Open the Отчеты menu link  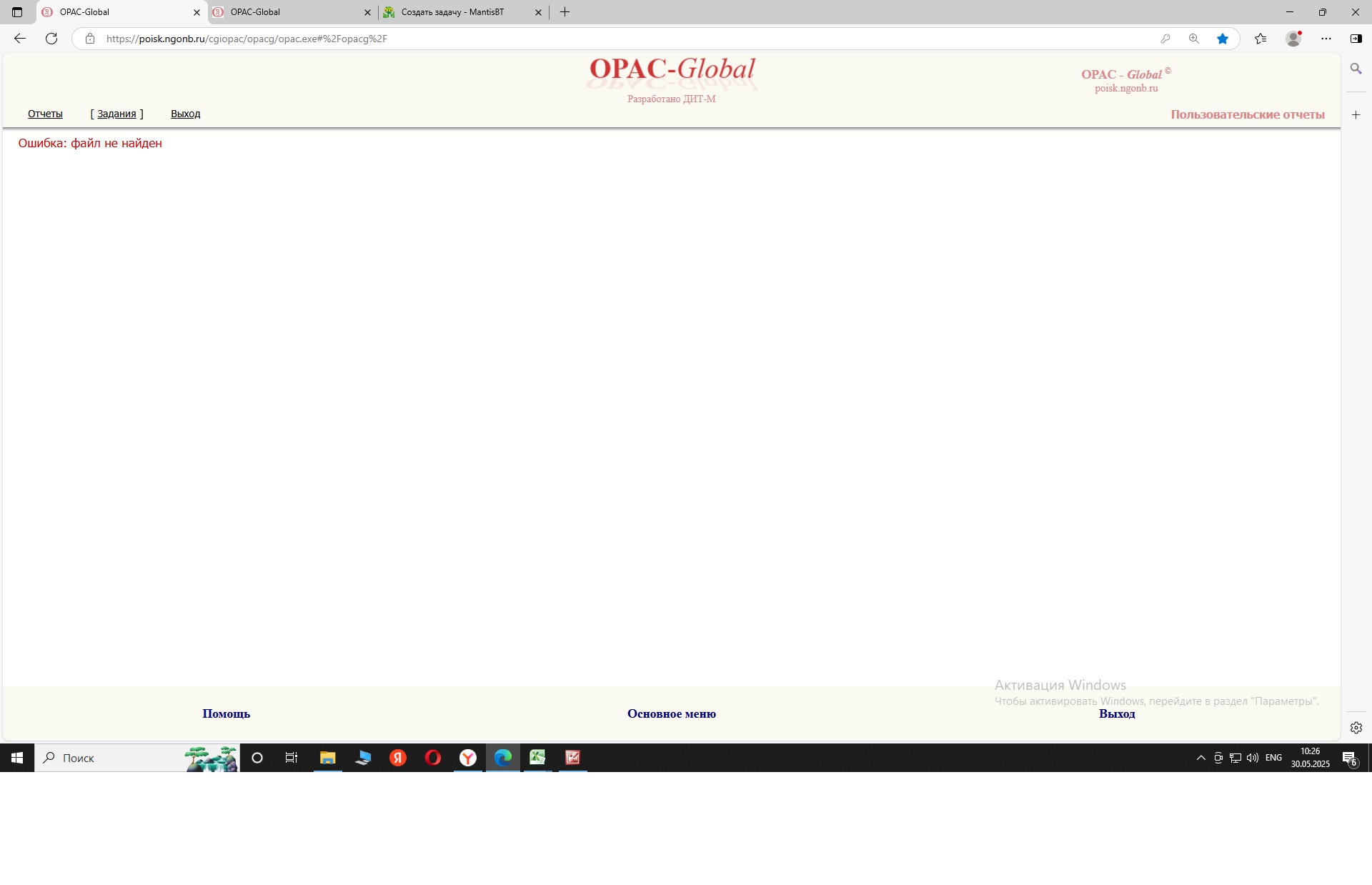coord(45,114)
